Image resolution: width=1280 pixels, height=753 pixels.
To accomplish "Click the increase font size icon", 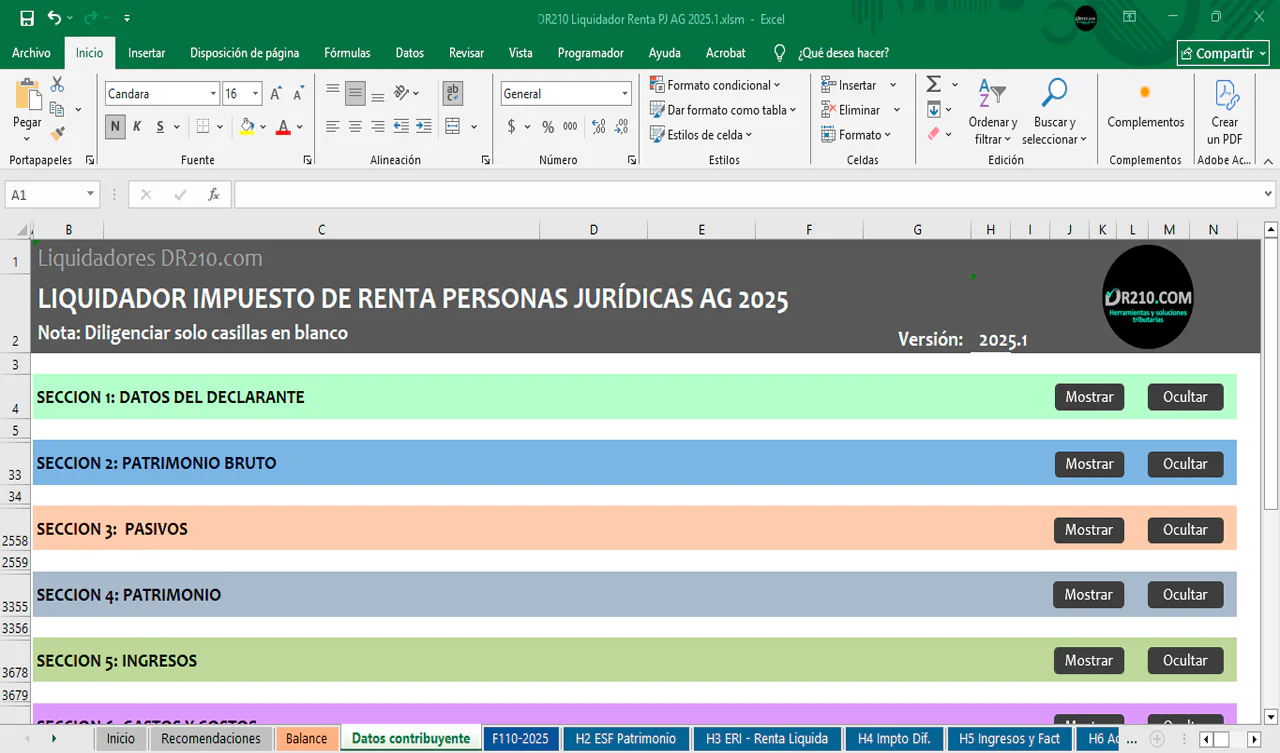I will [276, 94].
